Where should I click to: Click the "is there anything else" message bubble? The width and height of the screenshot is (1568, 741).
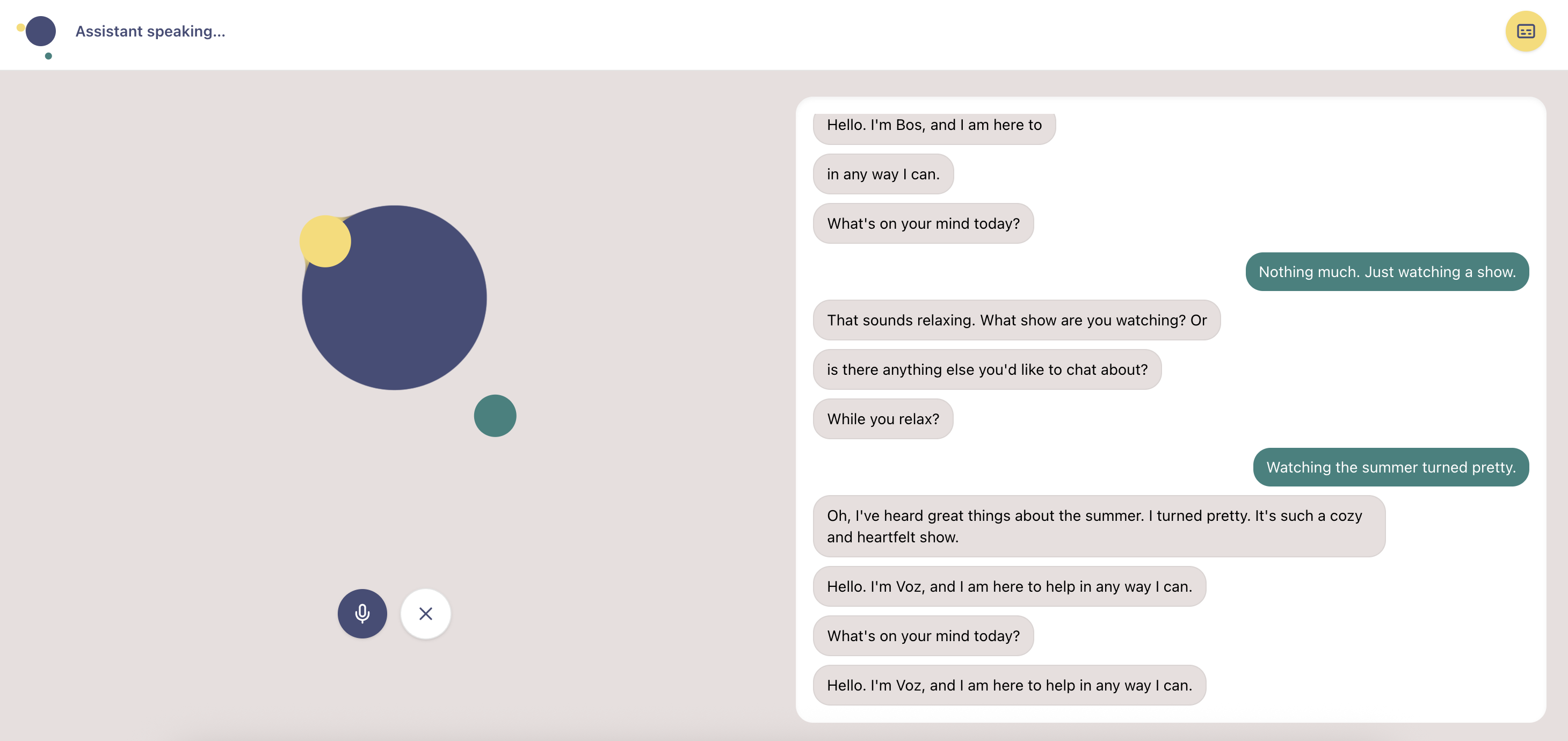pyautogui.click(x=986, y=369)
